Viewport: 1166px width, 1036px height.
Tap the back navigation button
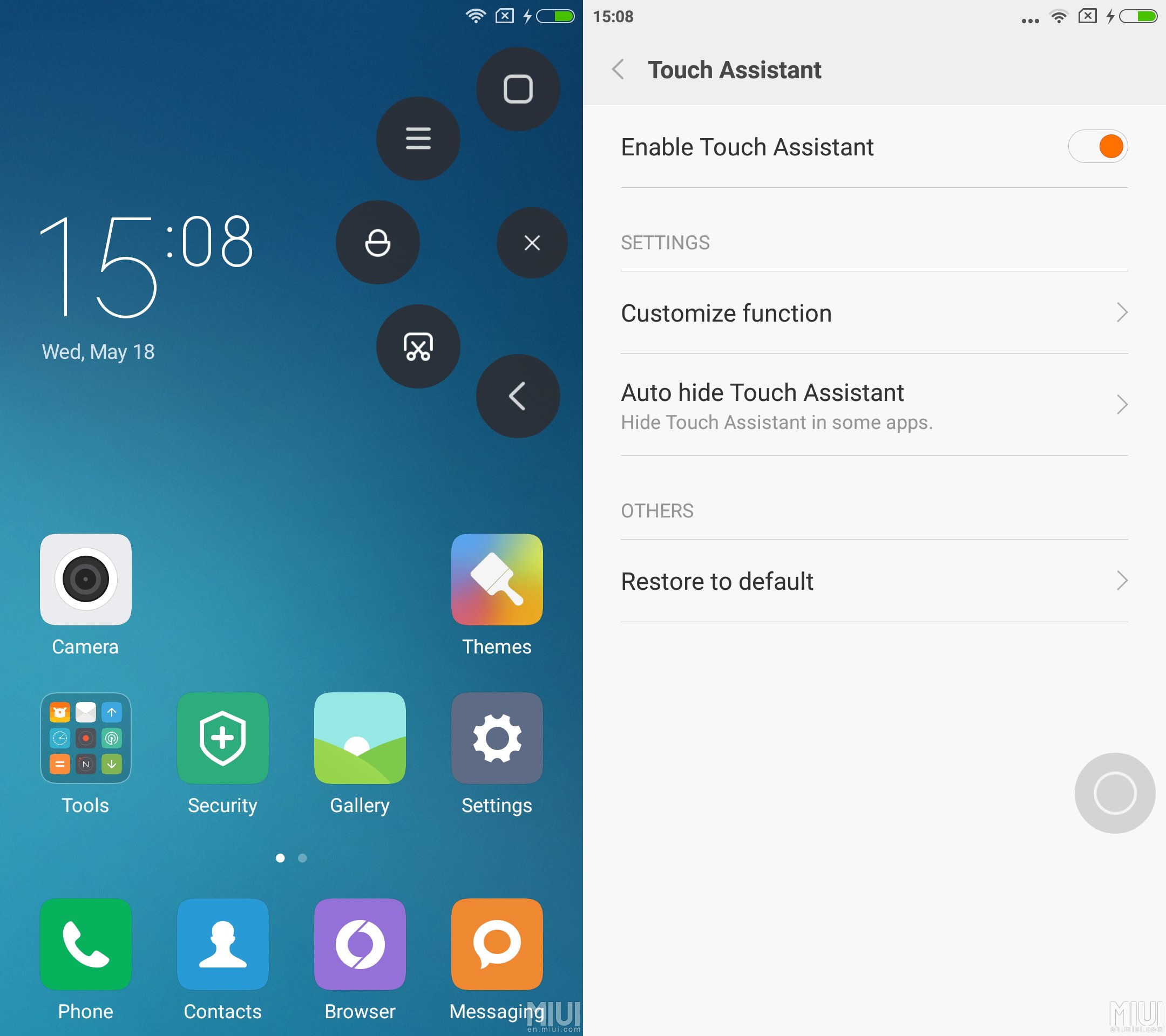click(x=619, y=69)
